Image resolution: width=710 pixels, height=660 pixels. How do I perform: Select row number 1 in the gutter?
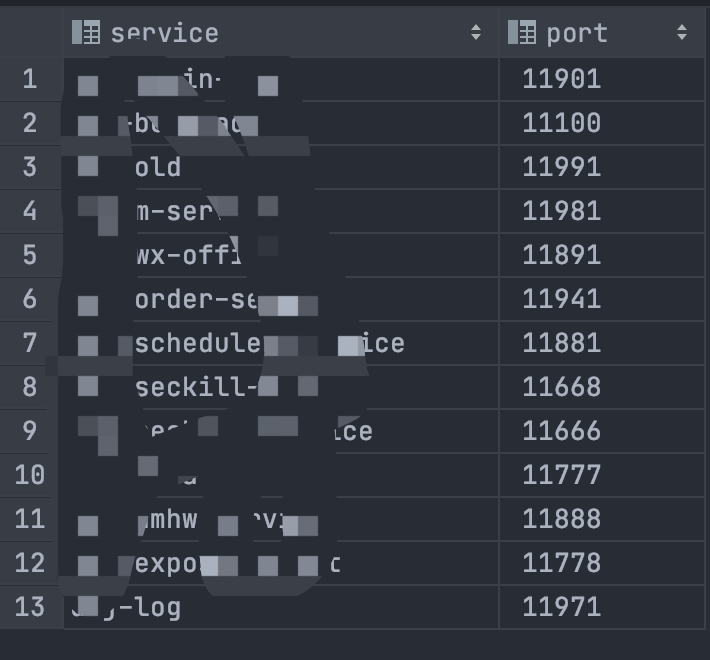point(29,79)
